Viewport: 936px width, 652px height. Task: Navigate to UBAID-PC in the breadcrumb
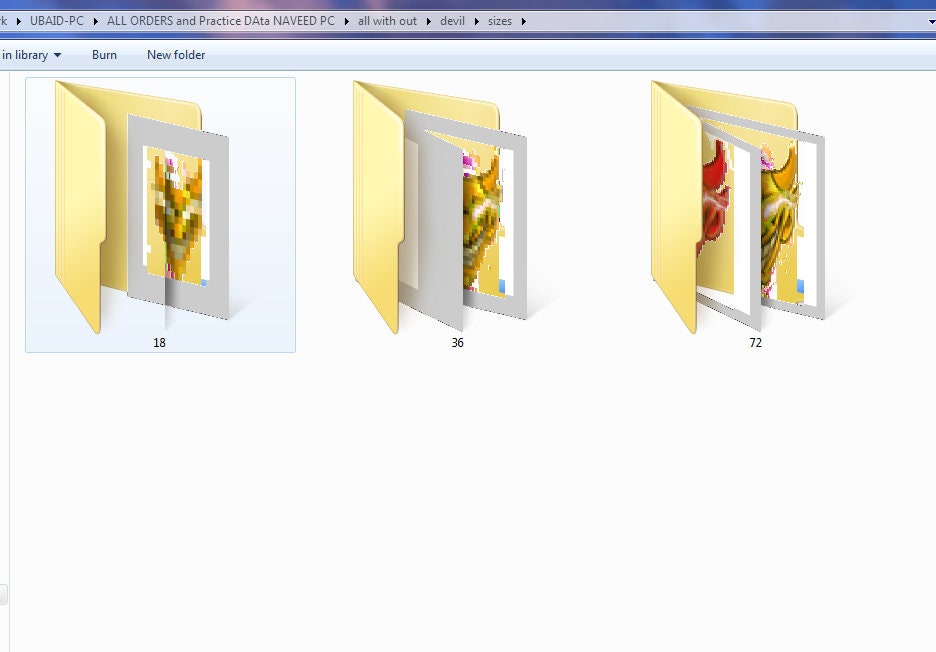point(57,21)
